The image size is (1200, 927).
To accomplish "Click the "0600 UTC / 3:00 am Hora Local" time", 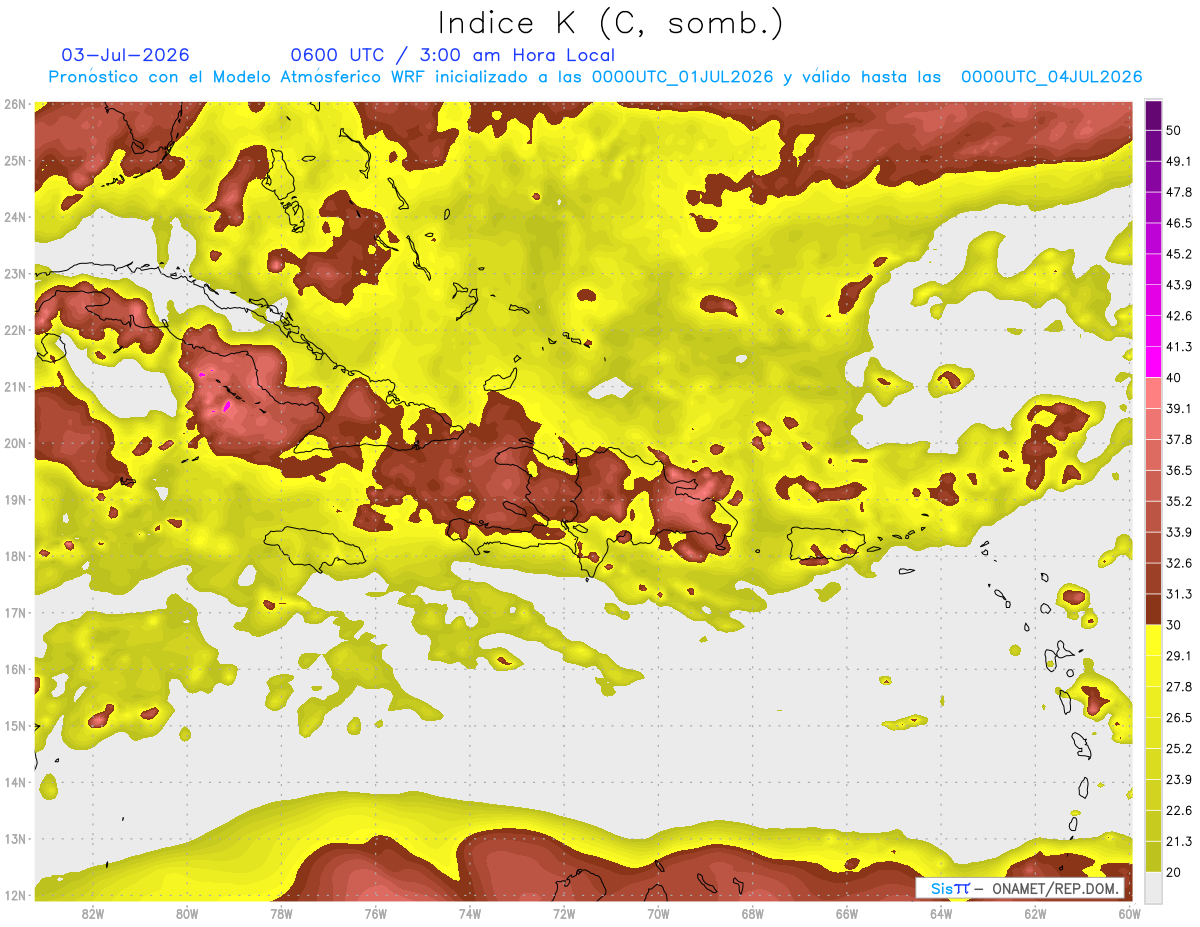I will [x=453, y=55].
